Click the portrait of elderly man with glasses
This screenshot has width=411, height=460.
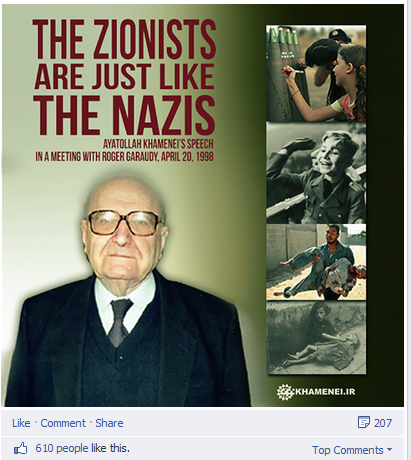click(x=127, y=293)
